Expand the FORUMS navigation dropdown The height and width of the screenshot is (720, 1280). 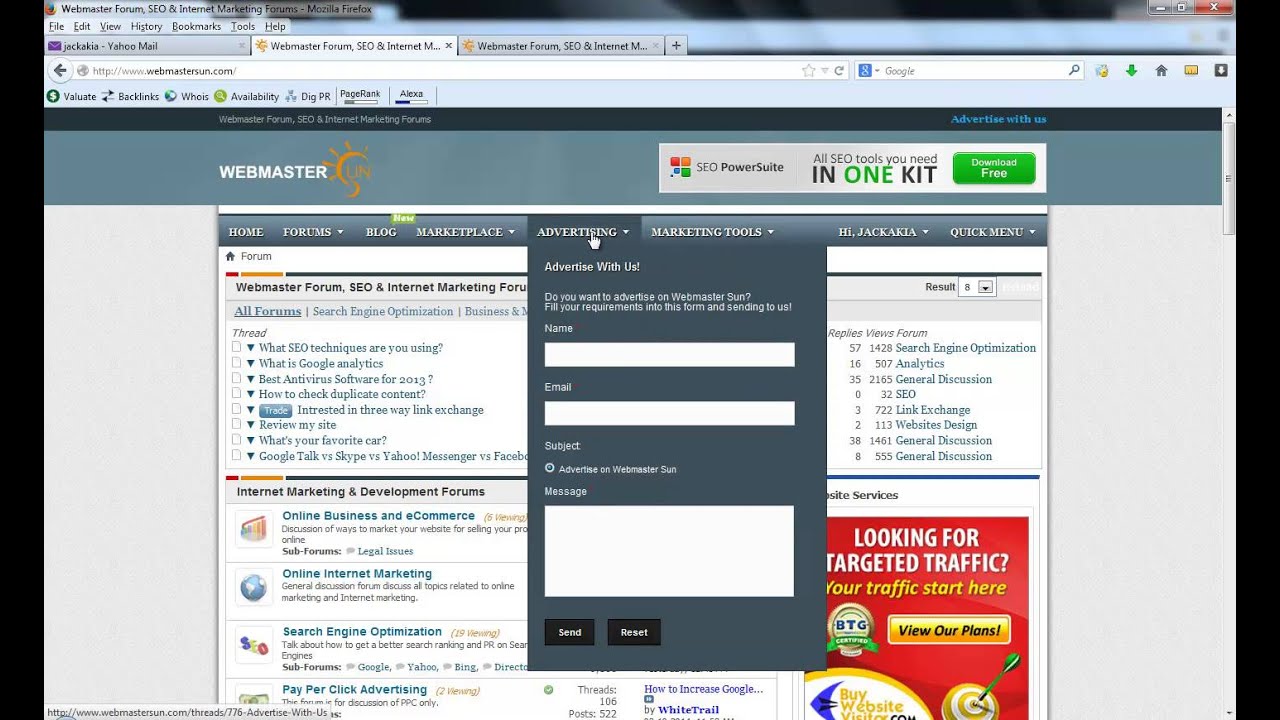pos(313,232)
